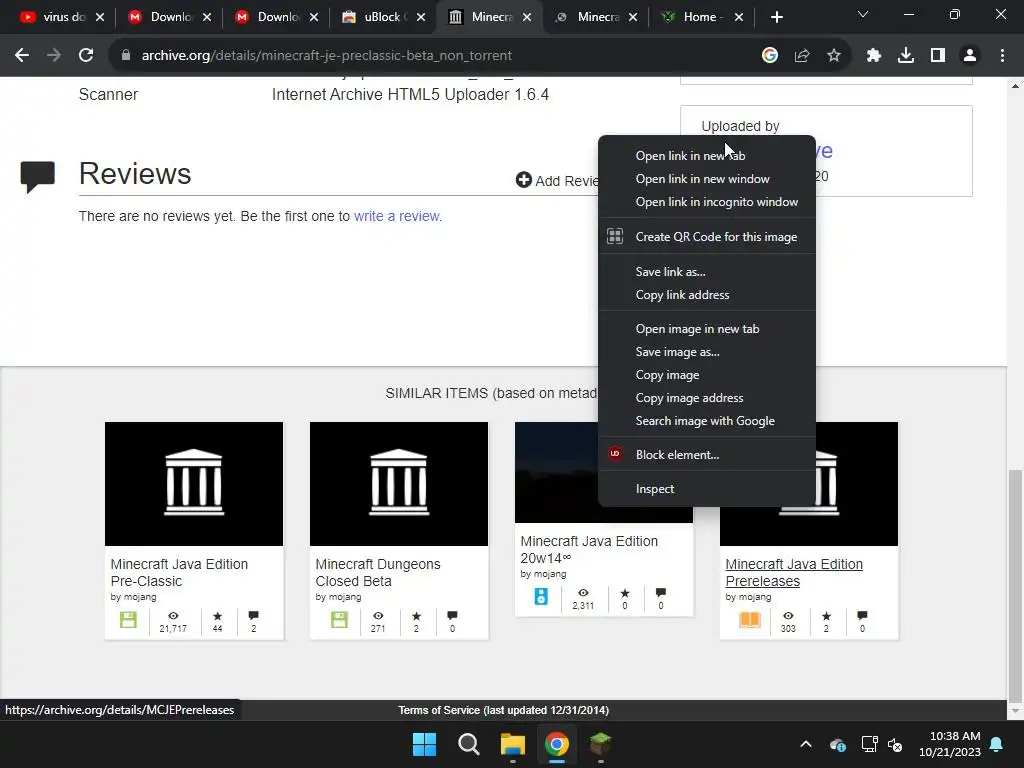Open the Chrome profile icon
1024x768 pixels.
970,56
